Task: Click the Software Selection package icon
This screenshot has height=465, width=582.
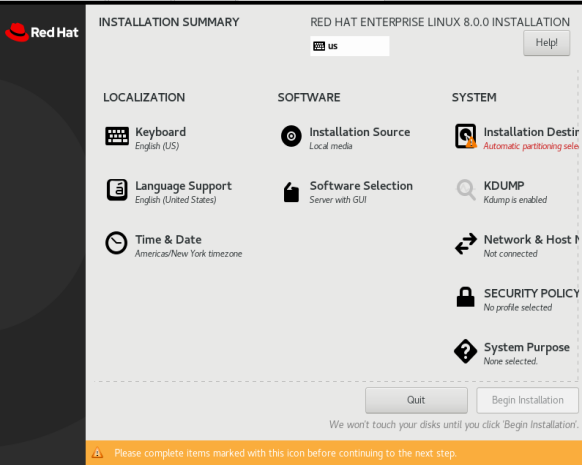Action: 291,192
